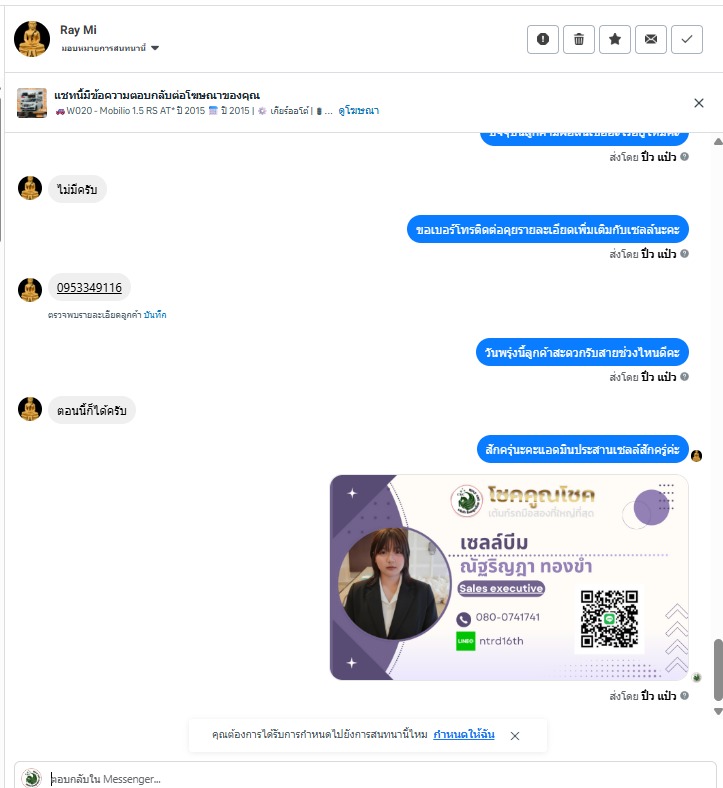Star this conversation with the star icon
Image resolution: width=723 pixels, height=788 pixels.
point(615,39)
